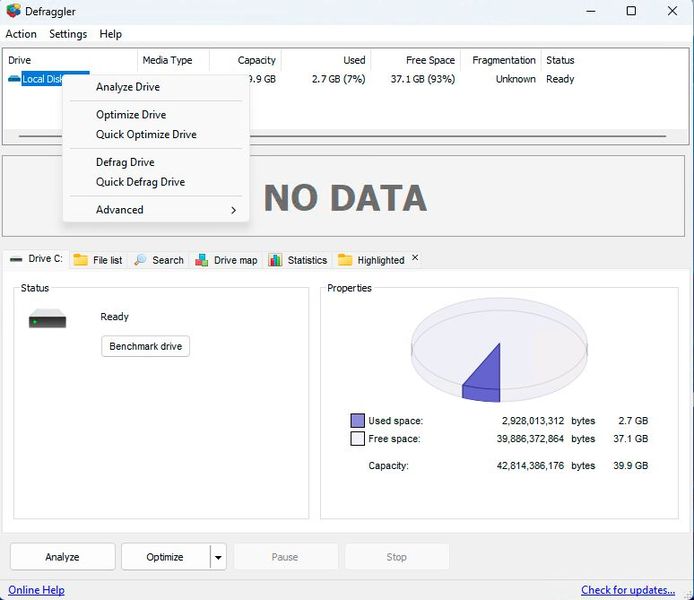Screen dimensions: 694x600
Task: Switch to the File list tab
Action: coord(98,260)
